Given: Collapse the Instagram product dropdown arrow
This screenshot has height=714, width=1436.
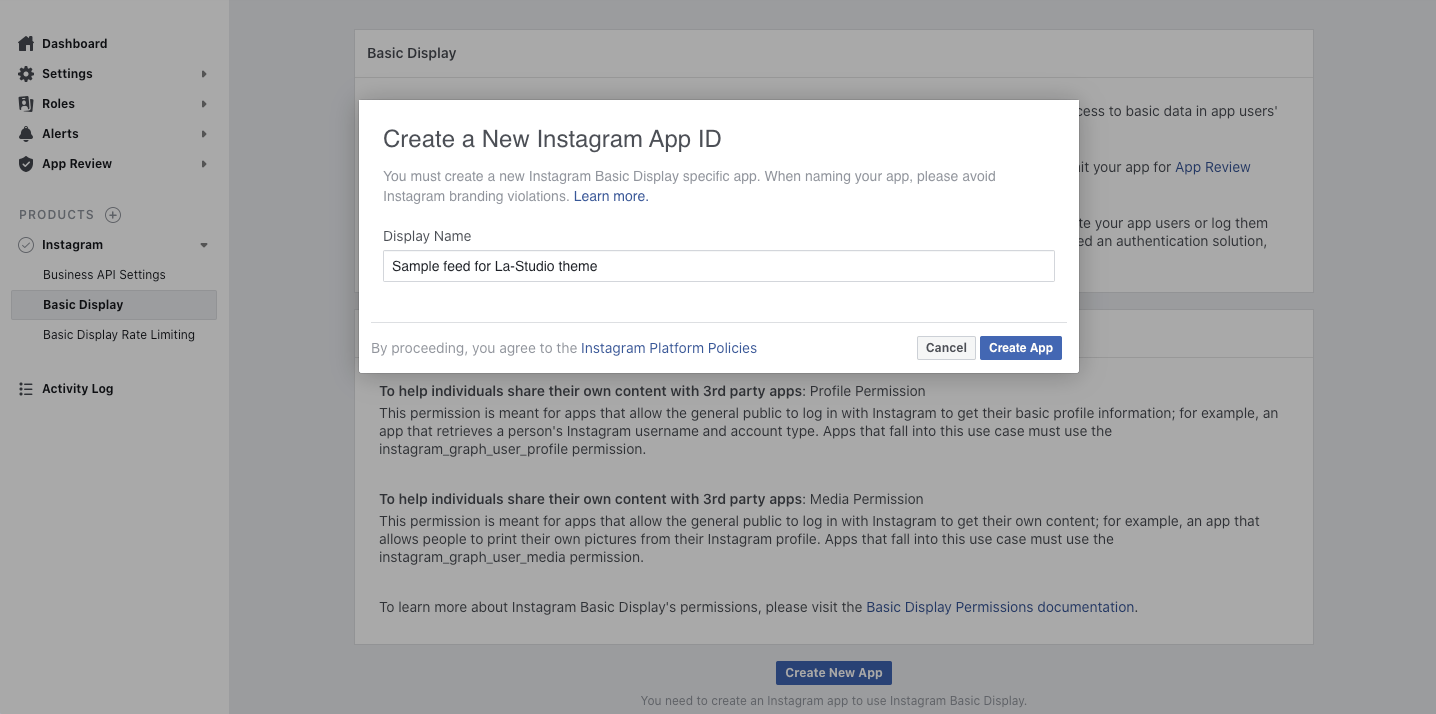Looking at the screenshot, I should tap(204, 245).
